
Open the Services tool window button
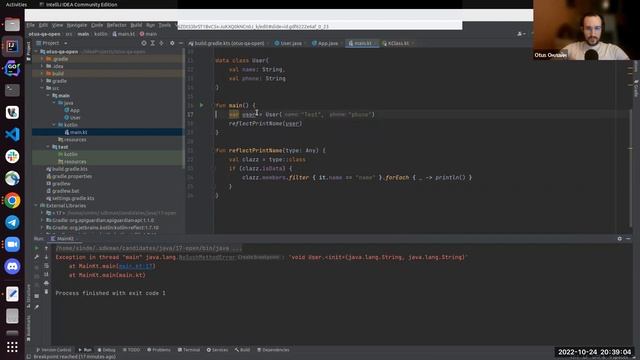217,350
